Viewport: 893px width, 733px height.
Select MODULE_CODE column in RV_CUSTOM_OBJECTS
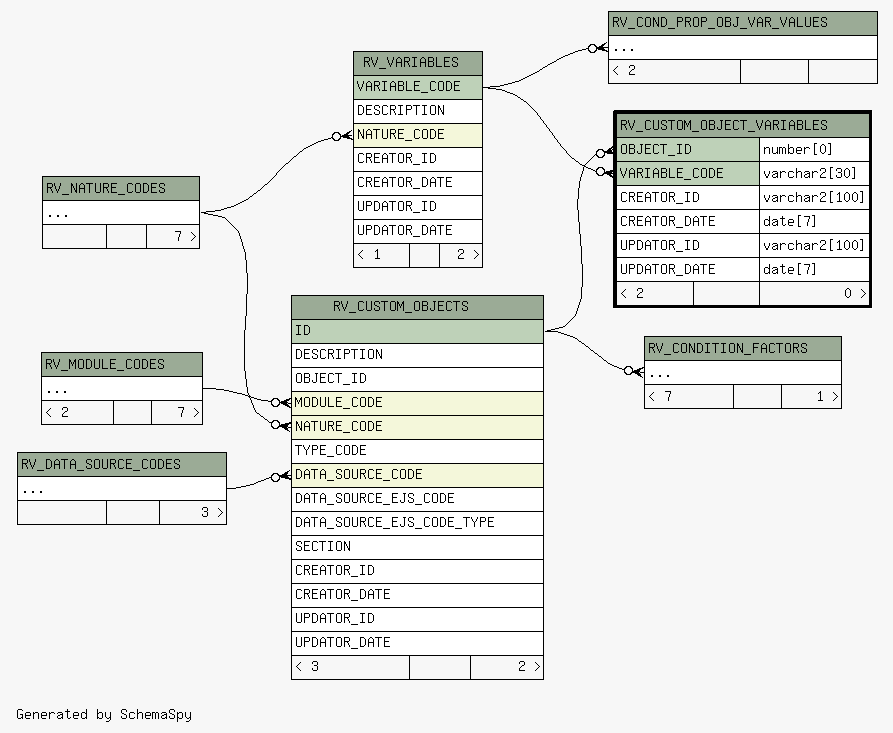pyautogui.click(x=417, y=403)
